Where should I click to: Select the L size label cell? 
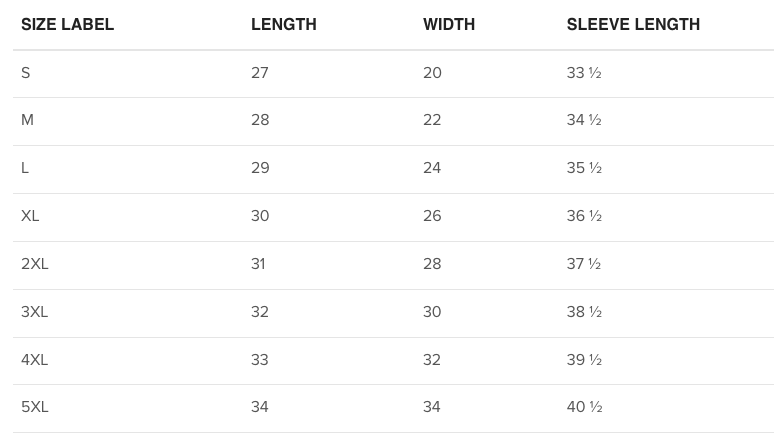tap(25, 168)
